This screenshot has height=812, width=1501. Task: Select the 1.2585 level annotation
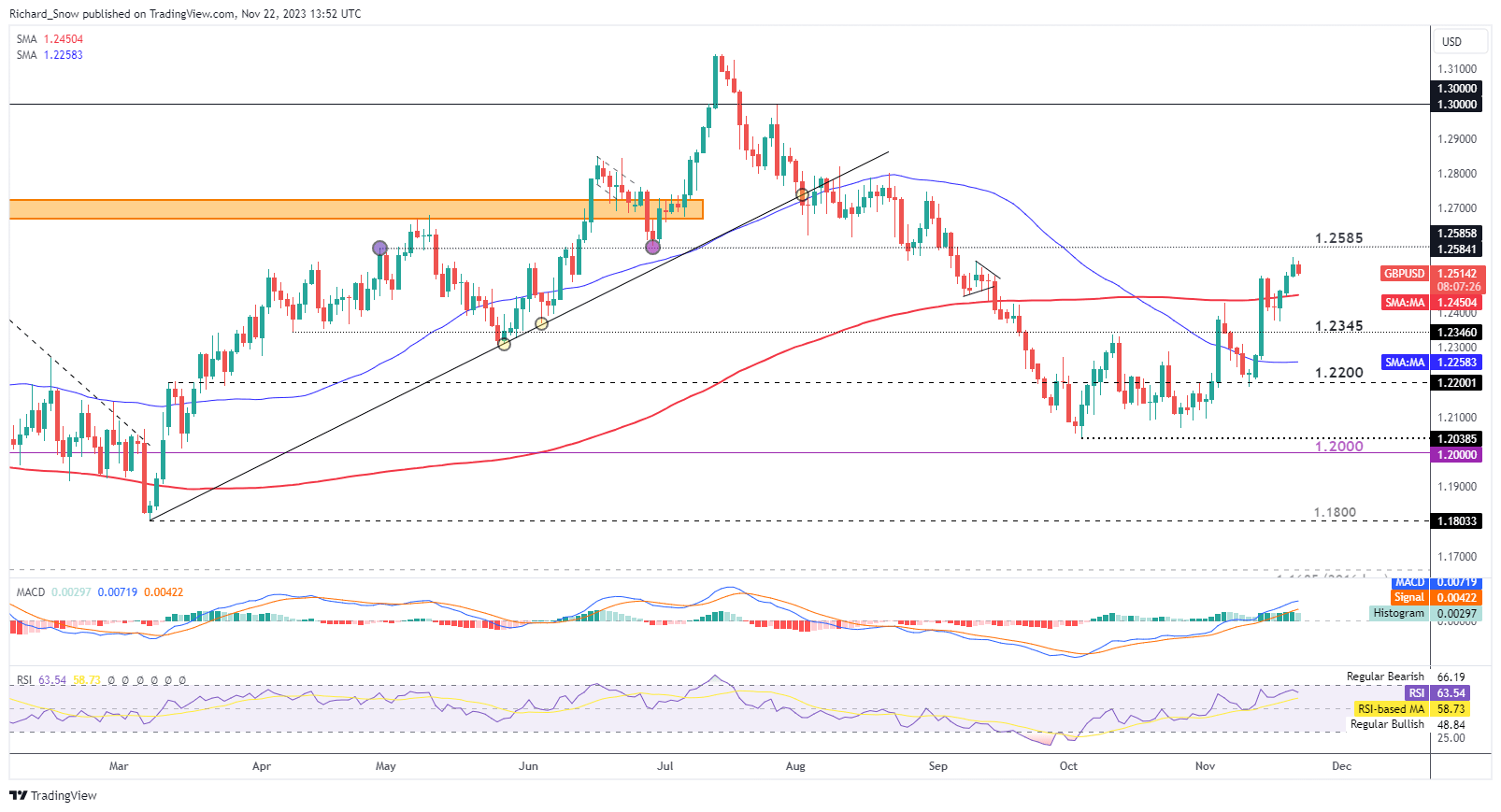coord(1338,238)
